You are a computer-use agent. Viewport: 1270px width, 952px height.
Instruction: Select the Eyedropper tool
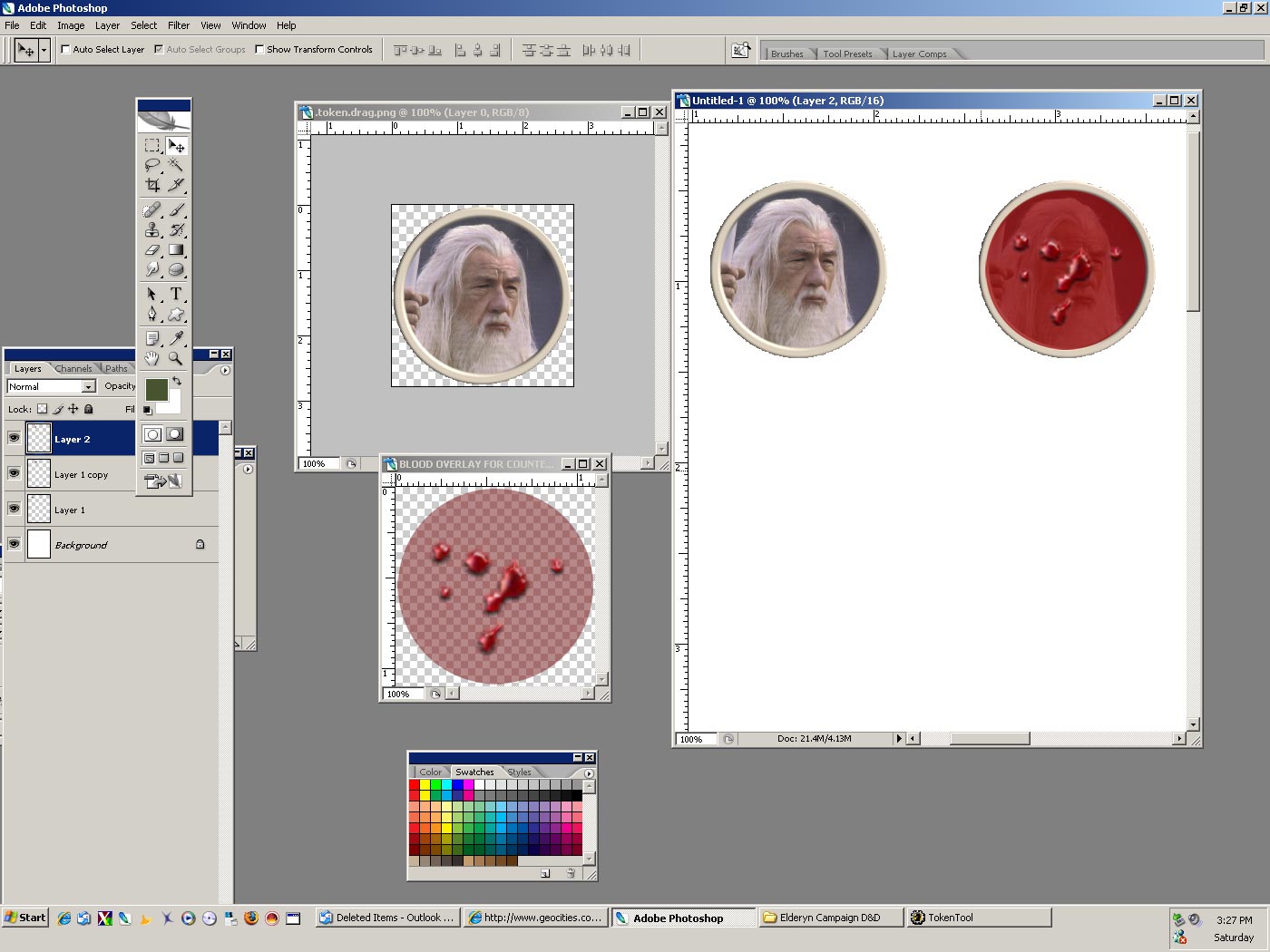click(x=176, y=338)
